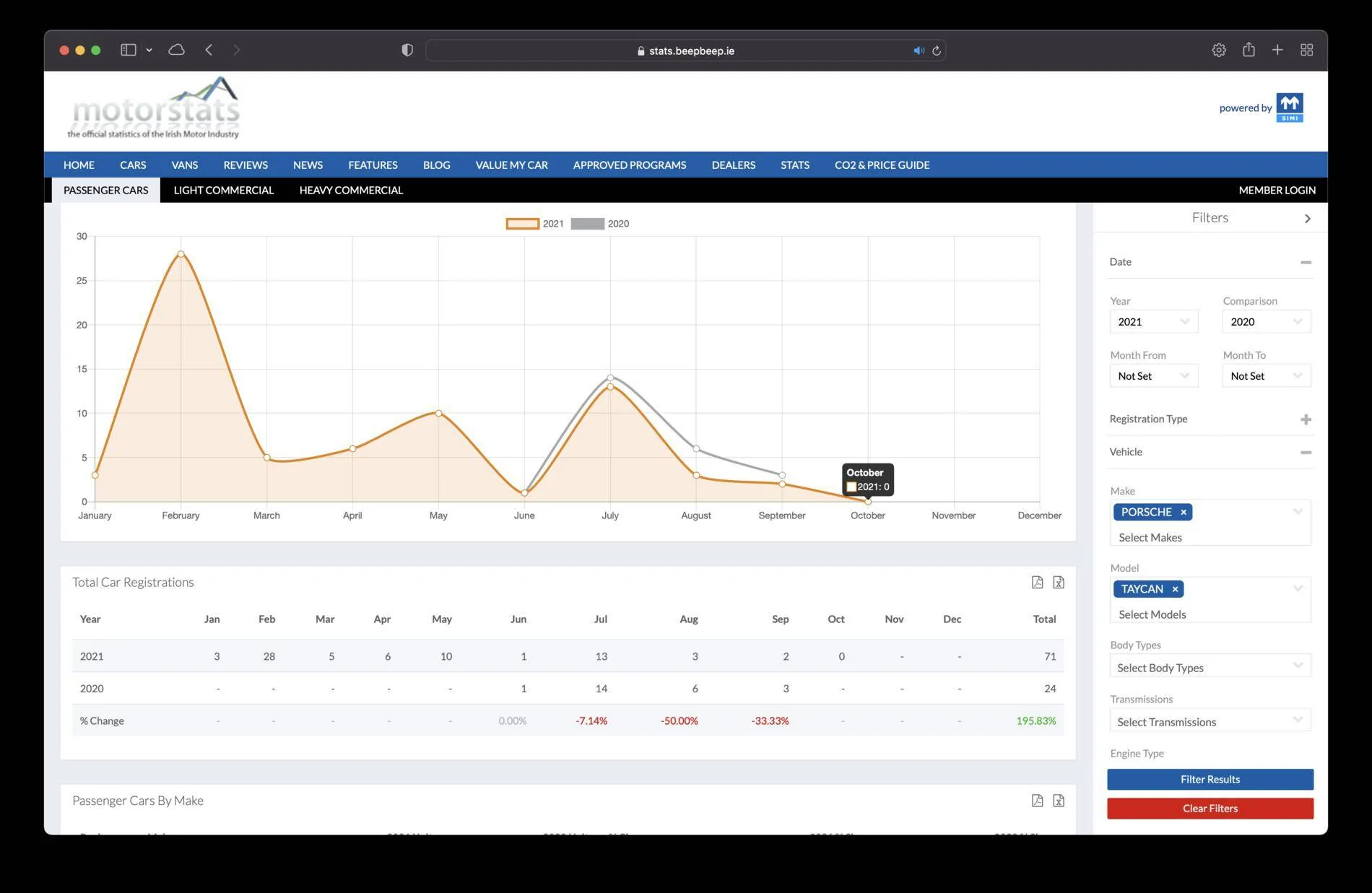Toggle the 2020 series in the chart legend
Screen dimensions: 1372x893
tap(599, 224)
